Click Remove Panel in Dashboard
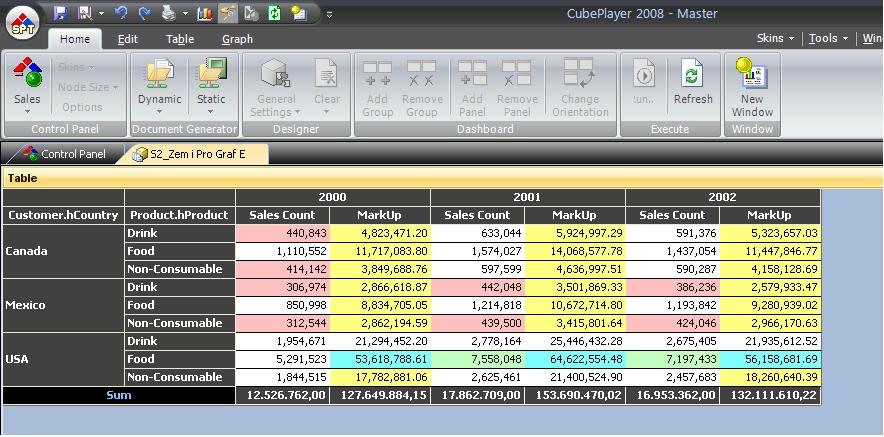This screenshot has width=884, height=437. 517,88
